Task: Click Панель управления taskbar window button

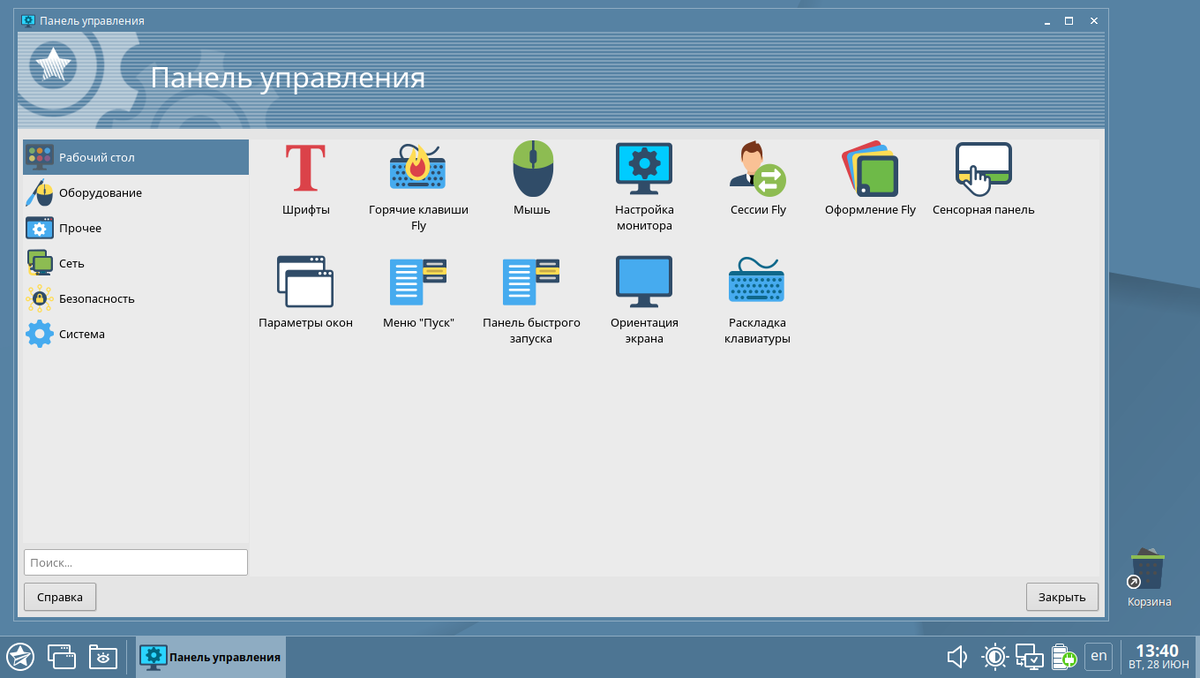Action: coord(211,656)
